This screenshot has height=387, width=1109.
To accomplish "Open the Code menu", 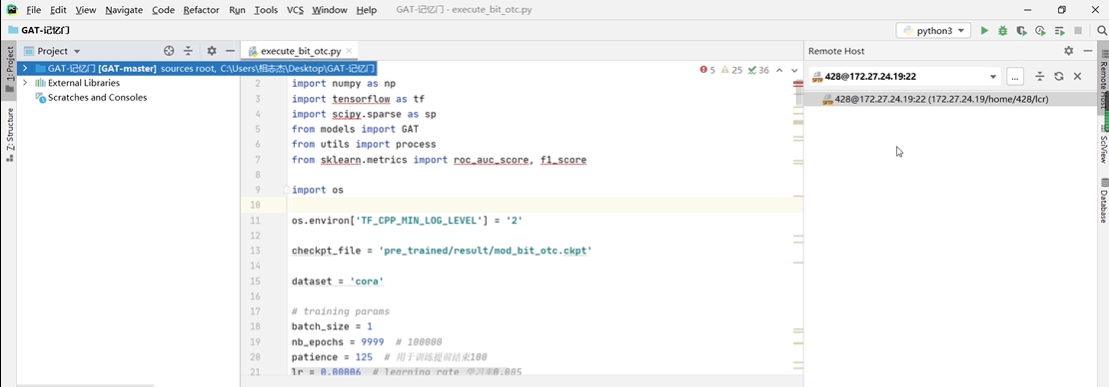I will 163,10.
